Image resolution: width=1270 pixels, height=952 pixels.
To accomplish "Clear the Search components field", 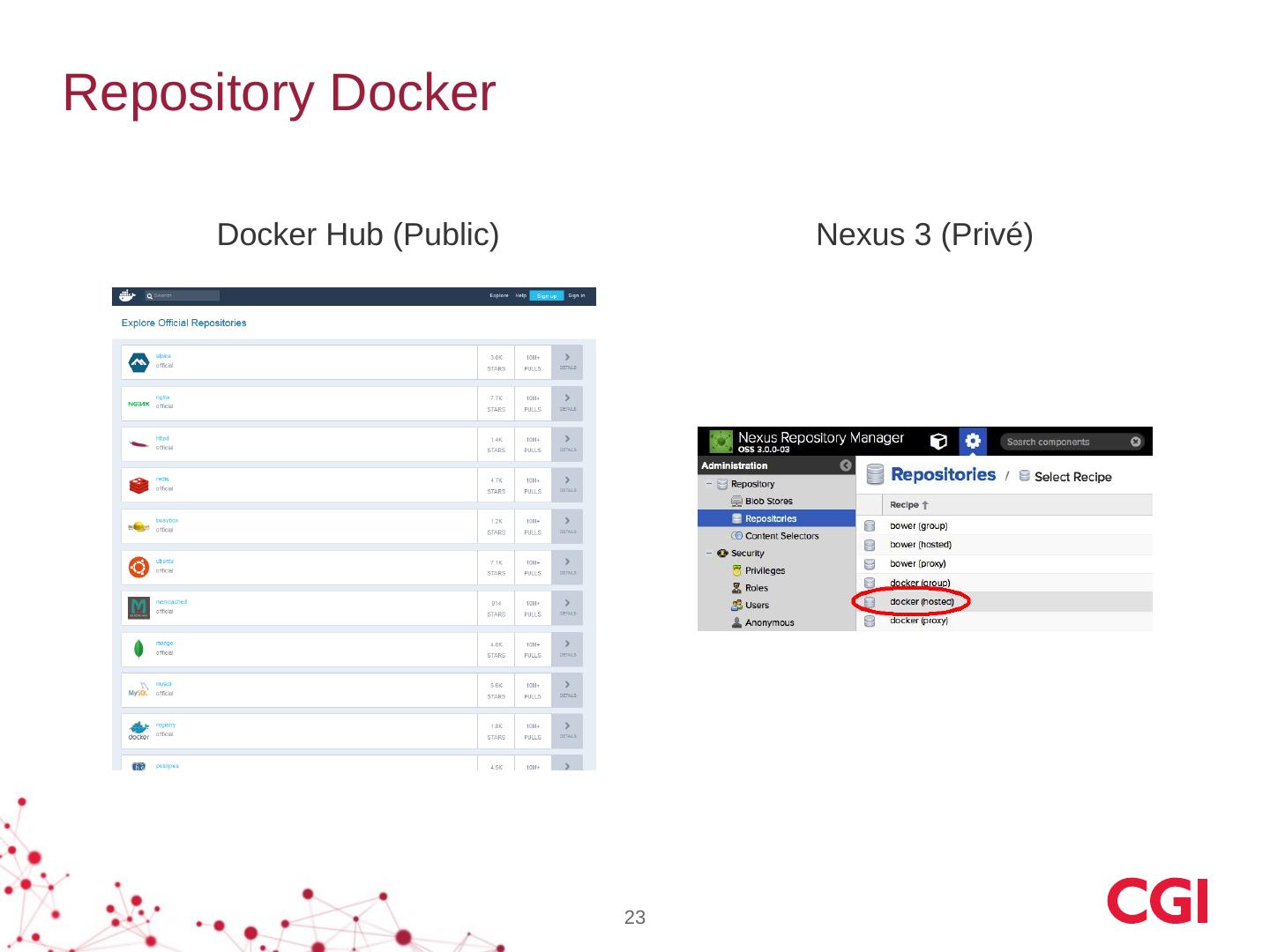I will point(1136,442).
